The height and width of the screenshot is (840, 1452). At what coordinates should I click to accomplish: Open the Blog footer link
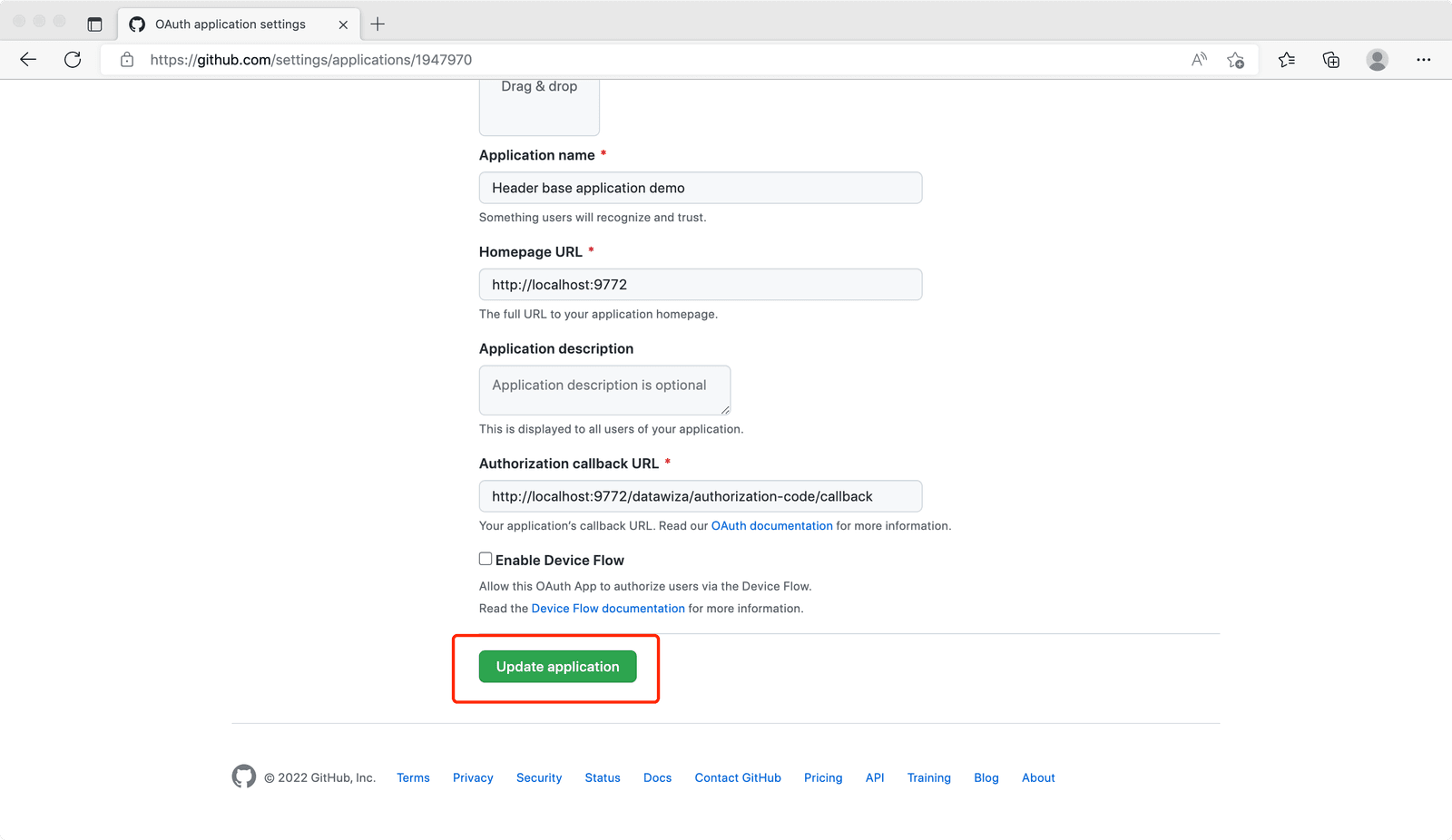pos(986,778)
